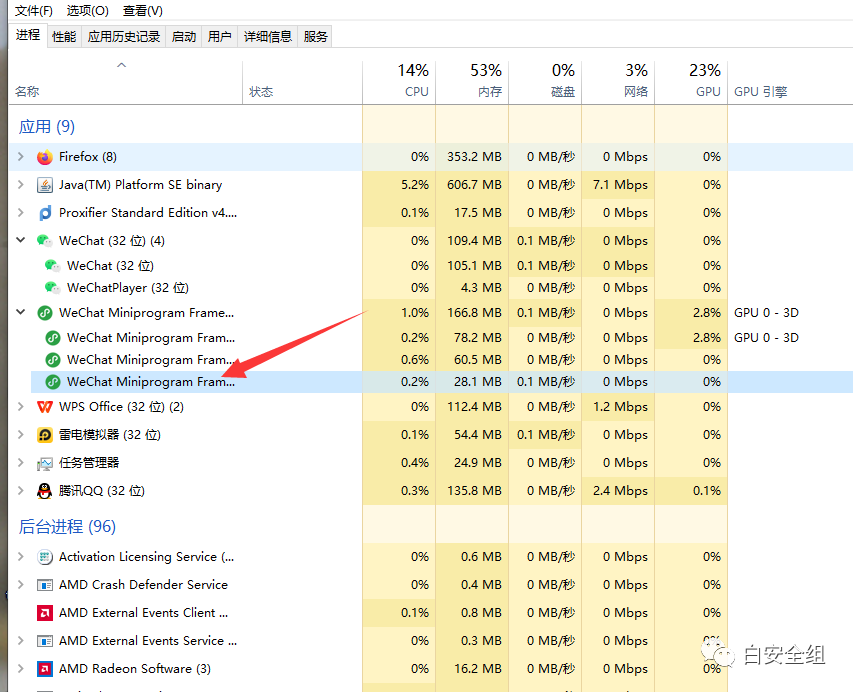Screen dimensions: 853x692
Task: Click icon of WeChat Miniprogram using 60.5 MB
Action: (53, 360)
